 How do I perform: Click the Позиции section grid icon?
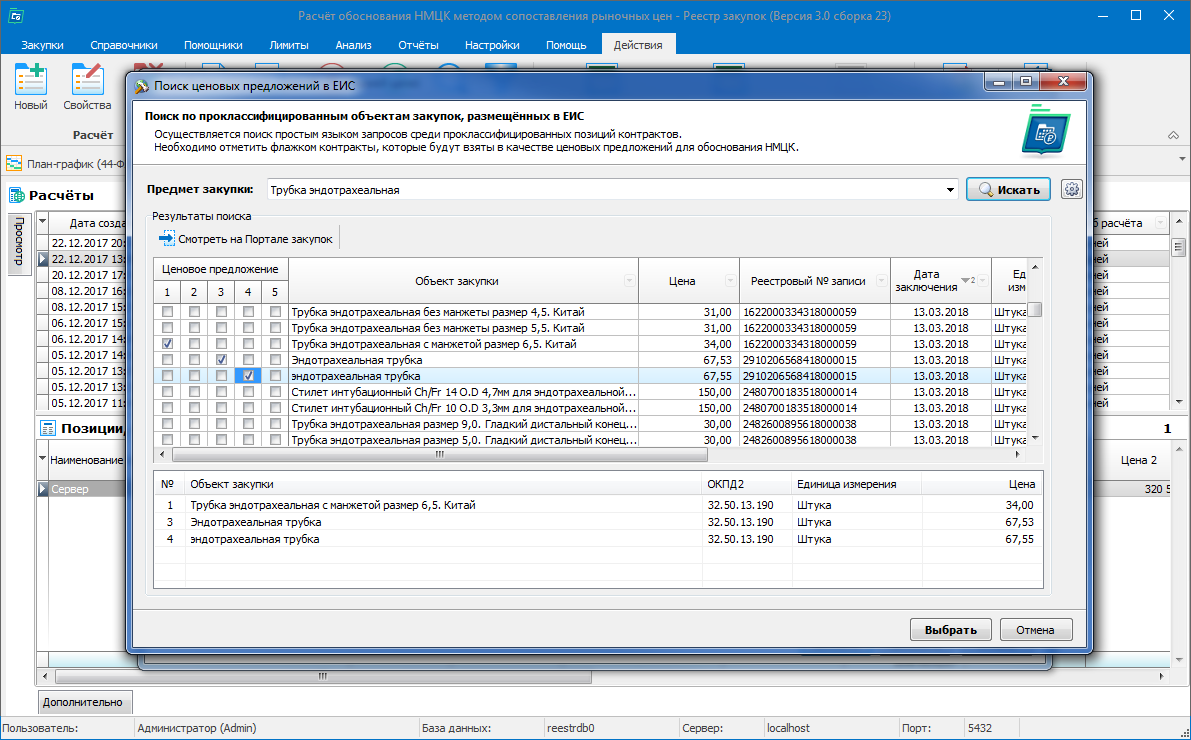click(x=48, y=428)
